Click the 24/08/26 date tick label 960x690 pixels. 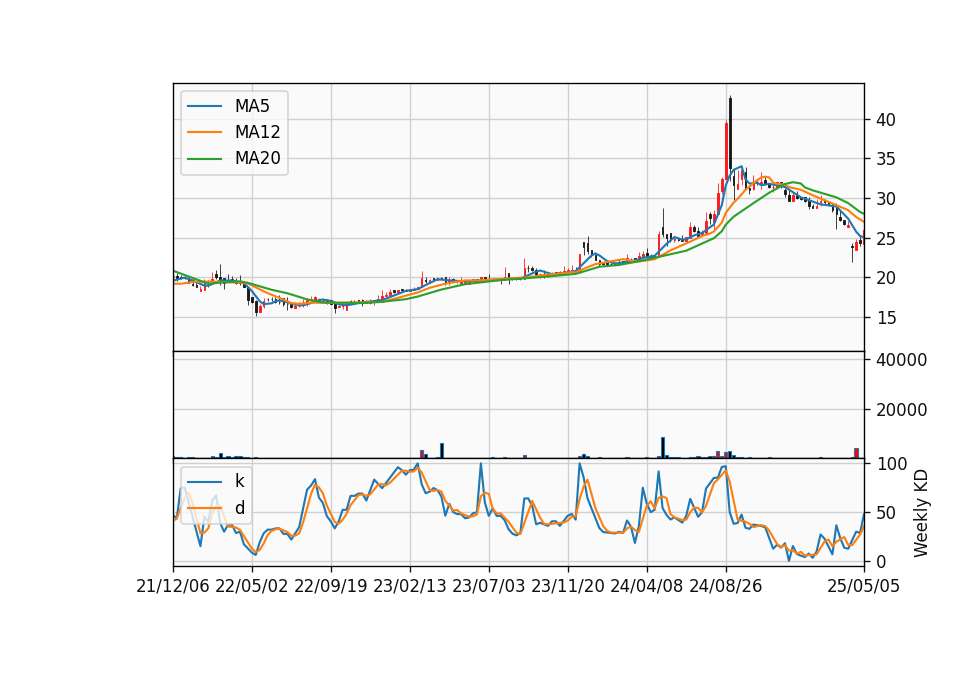coord(726,586)
